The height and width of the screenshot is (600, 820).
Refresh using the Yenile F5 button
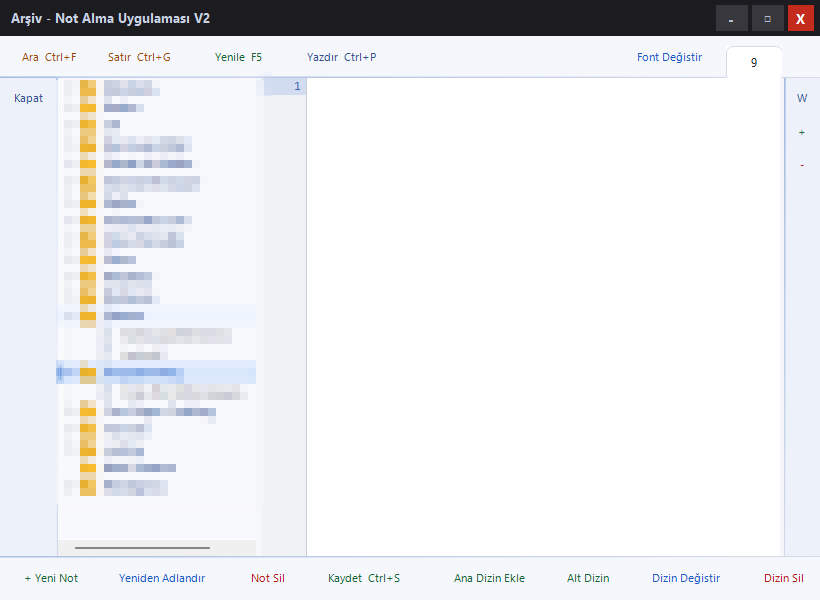point(238,57)
